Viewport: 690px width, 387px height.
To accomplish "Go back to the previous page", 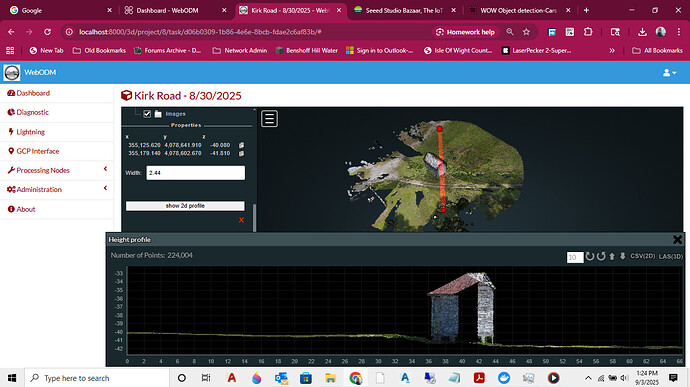I will click(x=11, y=32).
